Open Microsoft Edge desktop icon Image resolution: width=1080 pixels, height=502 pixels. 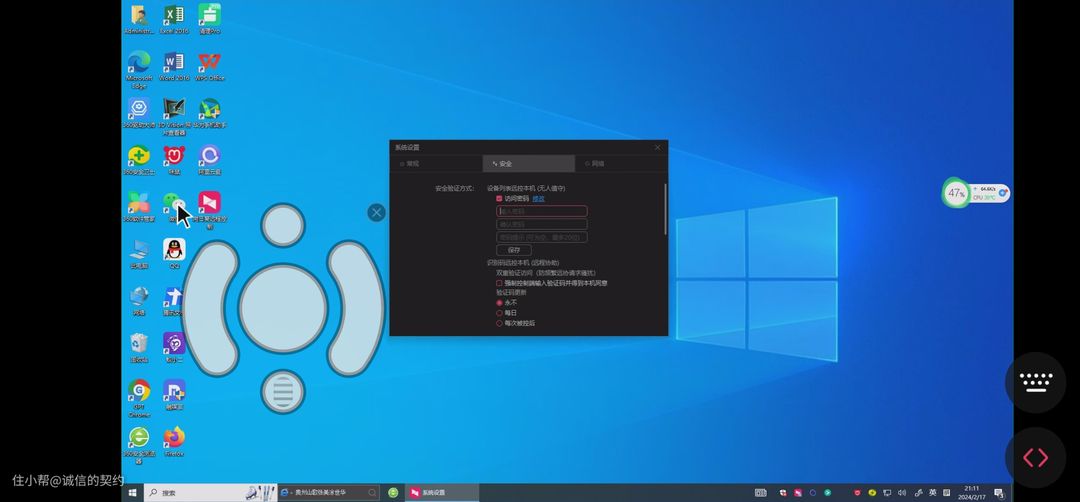click(x=139, y=64)
